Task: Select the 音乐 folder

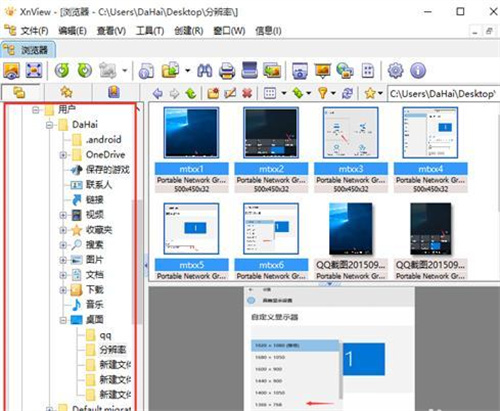Action: 88,305
